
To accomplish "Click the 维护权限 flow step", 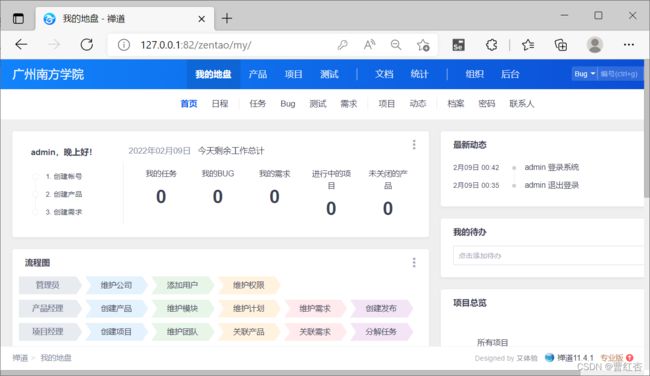I will [248, 285].
